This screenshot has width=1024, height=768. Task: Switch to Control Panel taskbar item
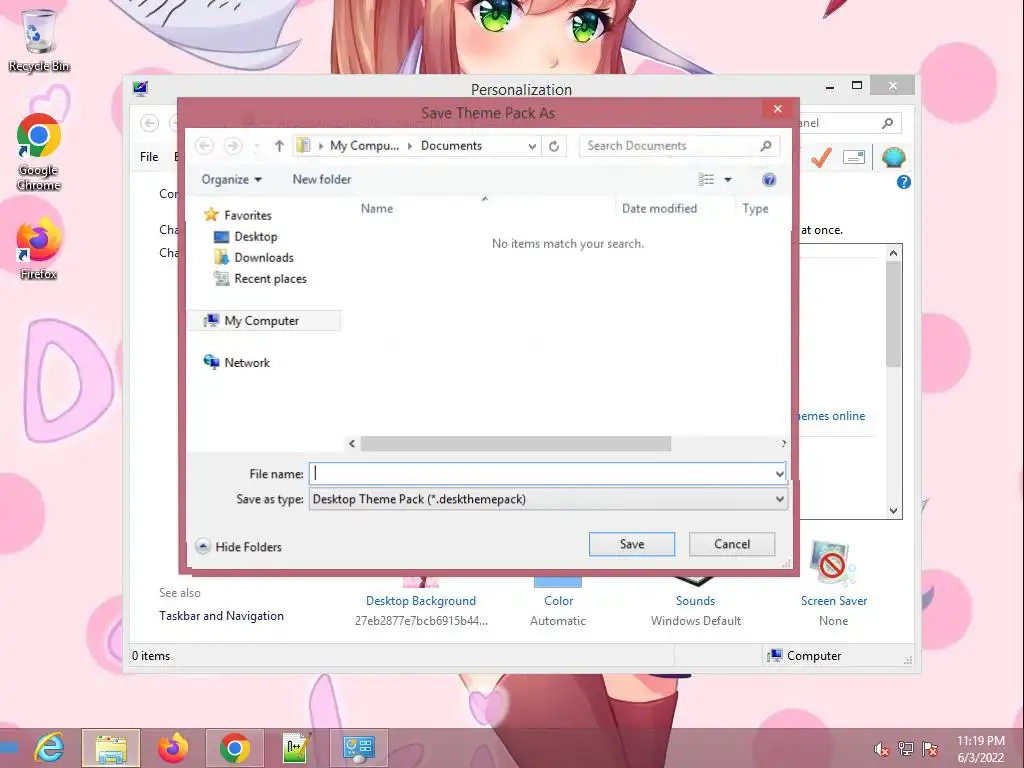coord(359,748)
